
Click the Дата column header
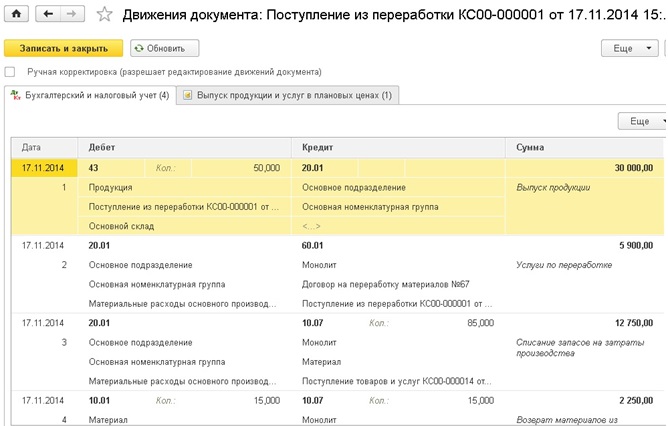pos(44,147)
